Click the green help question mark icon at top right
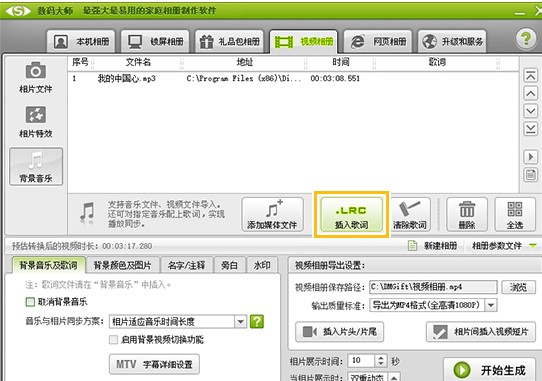Screen dimensions: 542x381 pos(526,38)
